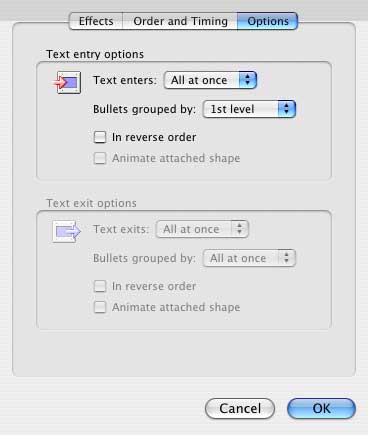Open the Order and Timing tab
This screenshot has height=435, width=368.
pyautogui.click(x=180, y=21)
